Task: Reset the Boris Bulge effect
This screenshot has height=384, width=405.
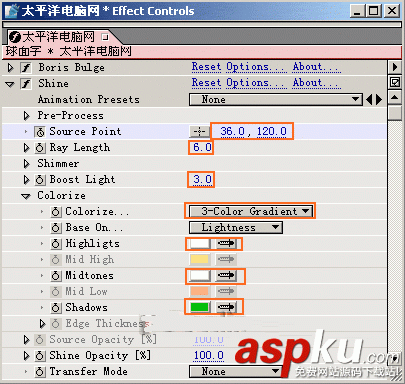Action: 206,67
